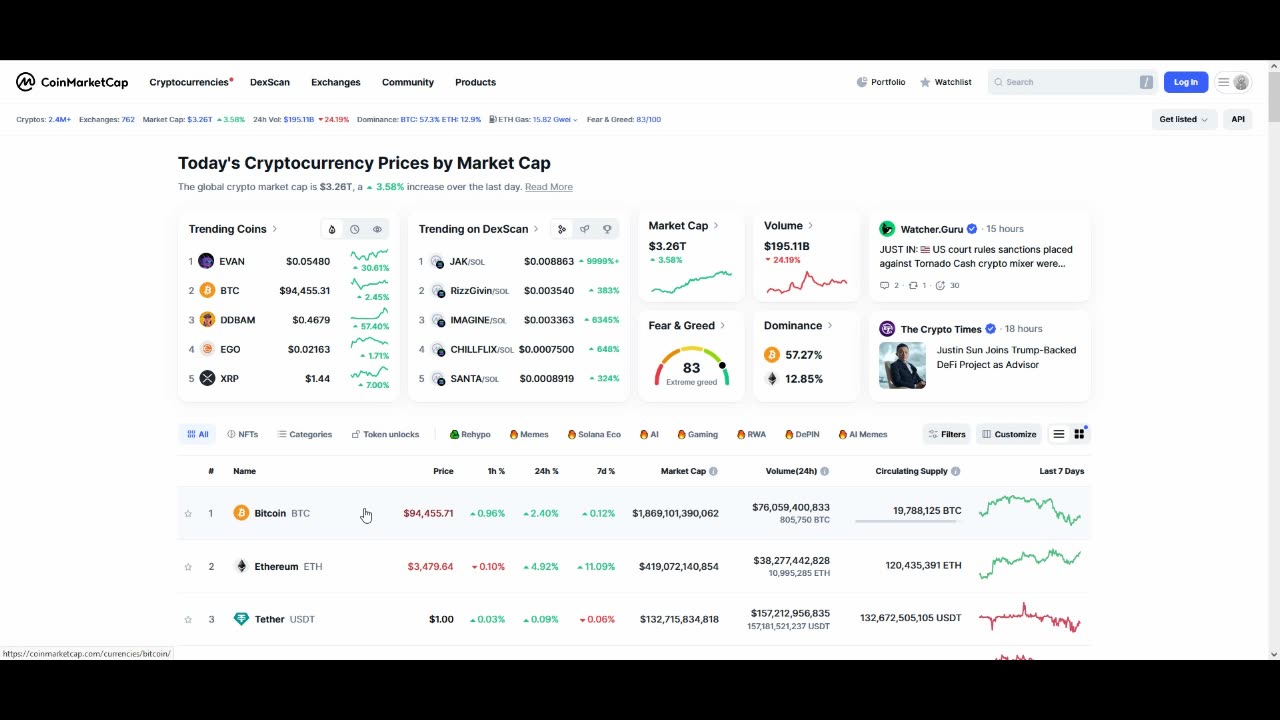
Task: Open the Cryptocurrencies menu
Action: click(x=190, y=82)
